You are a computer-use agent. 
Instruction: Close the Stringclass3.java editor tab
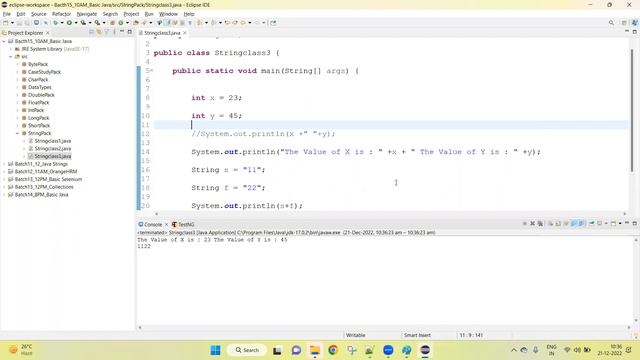click(185, 33)
